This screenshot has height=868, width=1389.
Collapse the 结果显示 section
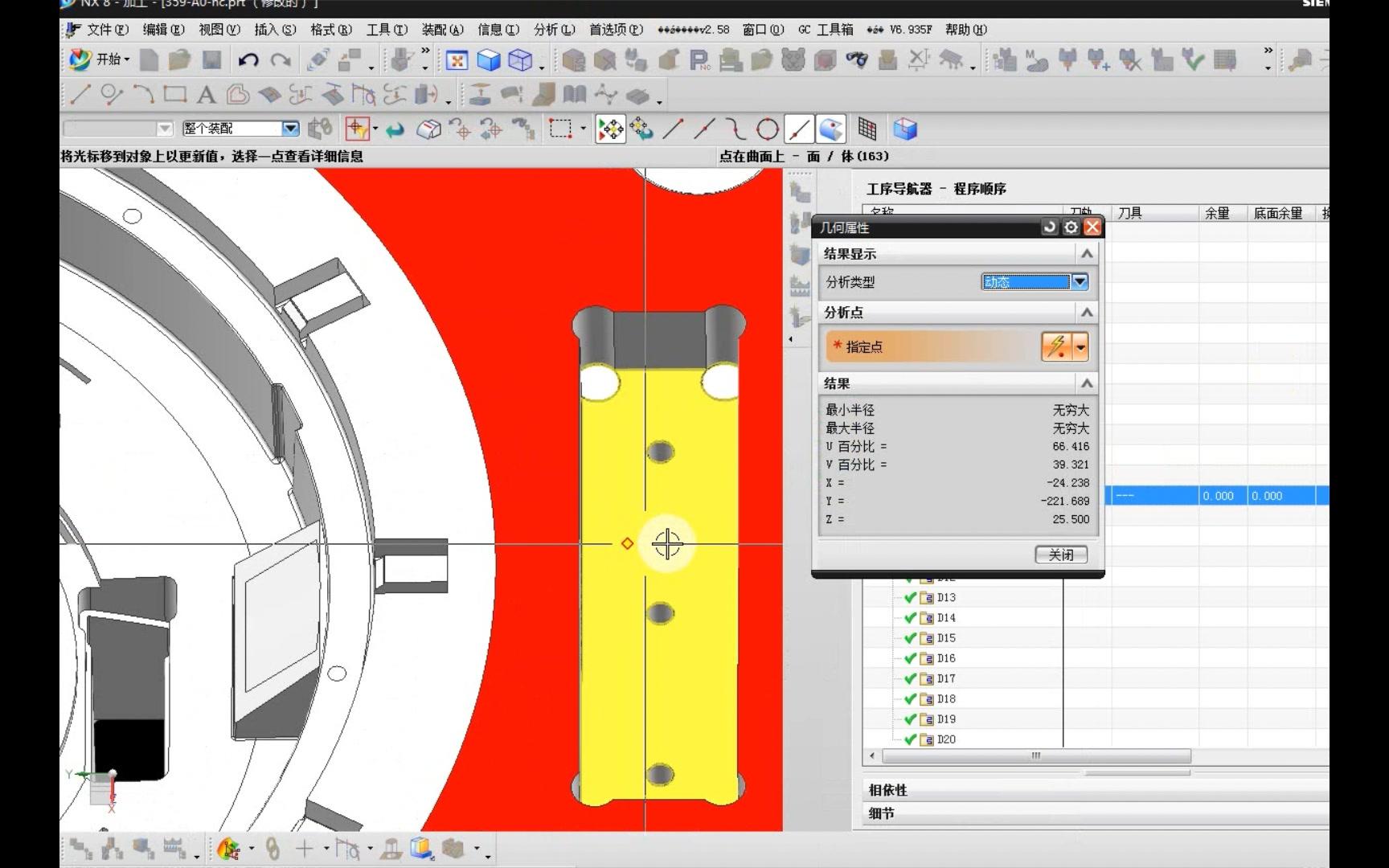click(1087, 254)
